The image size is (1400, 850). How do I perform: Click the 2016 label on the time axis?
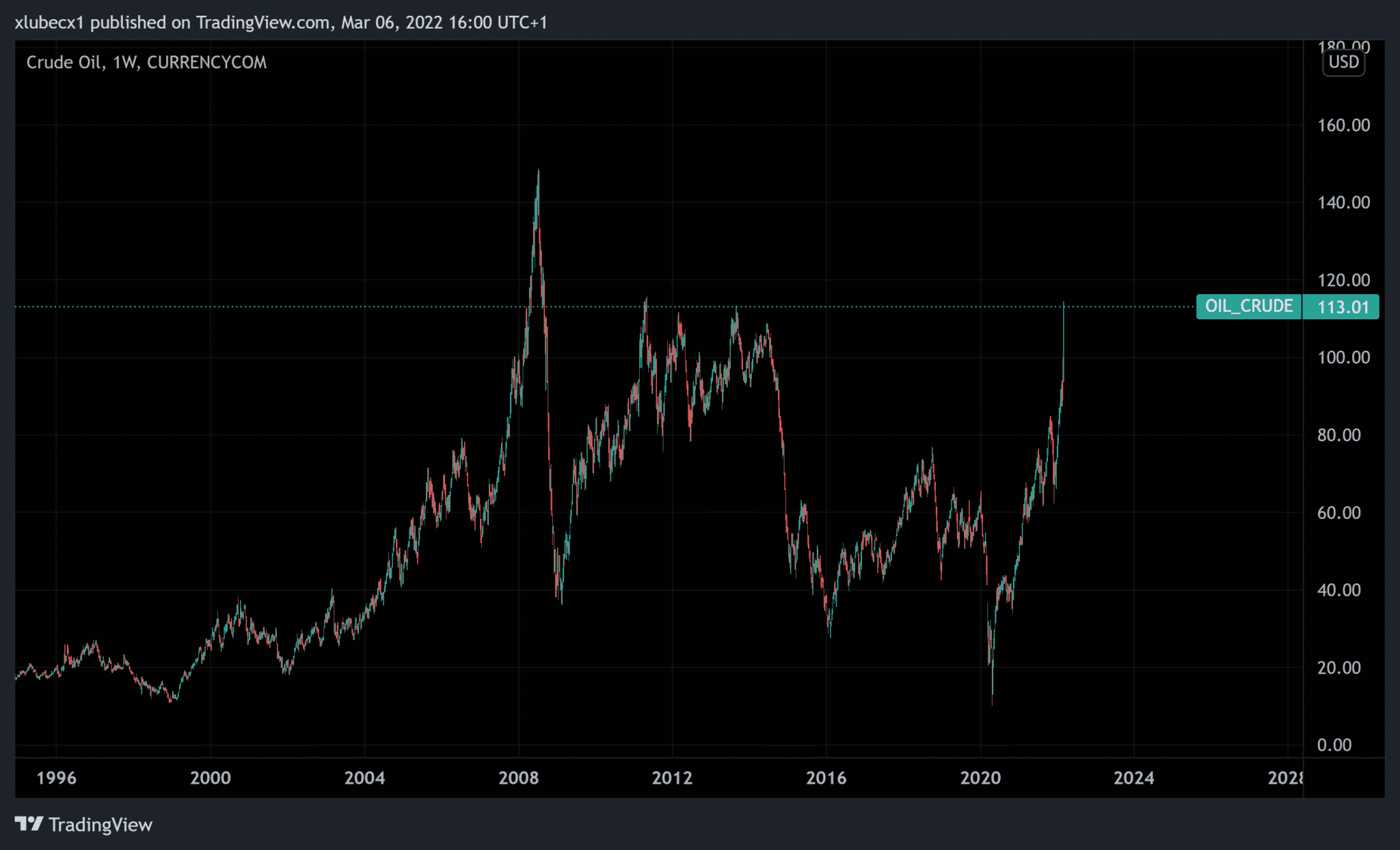point(826,778)
